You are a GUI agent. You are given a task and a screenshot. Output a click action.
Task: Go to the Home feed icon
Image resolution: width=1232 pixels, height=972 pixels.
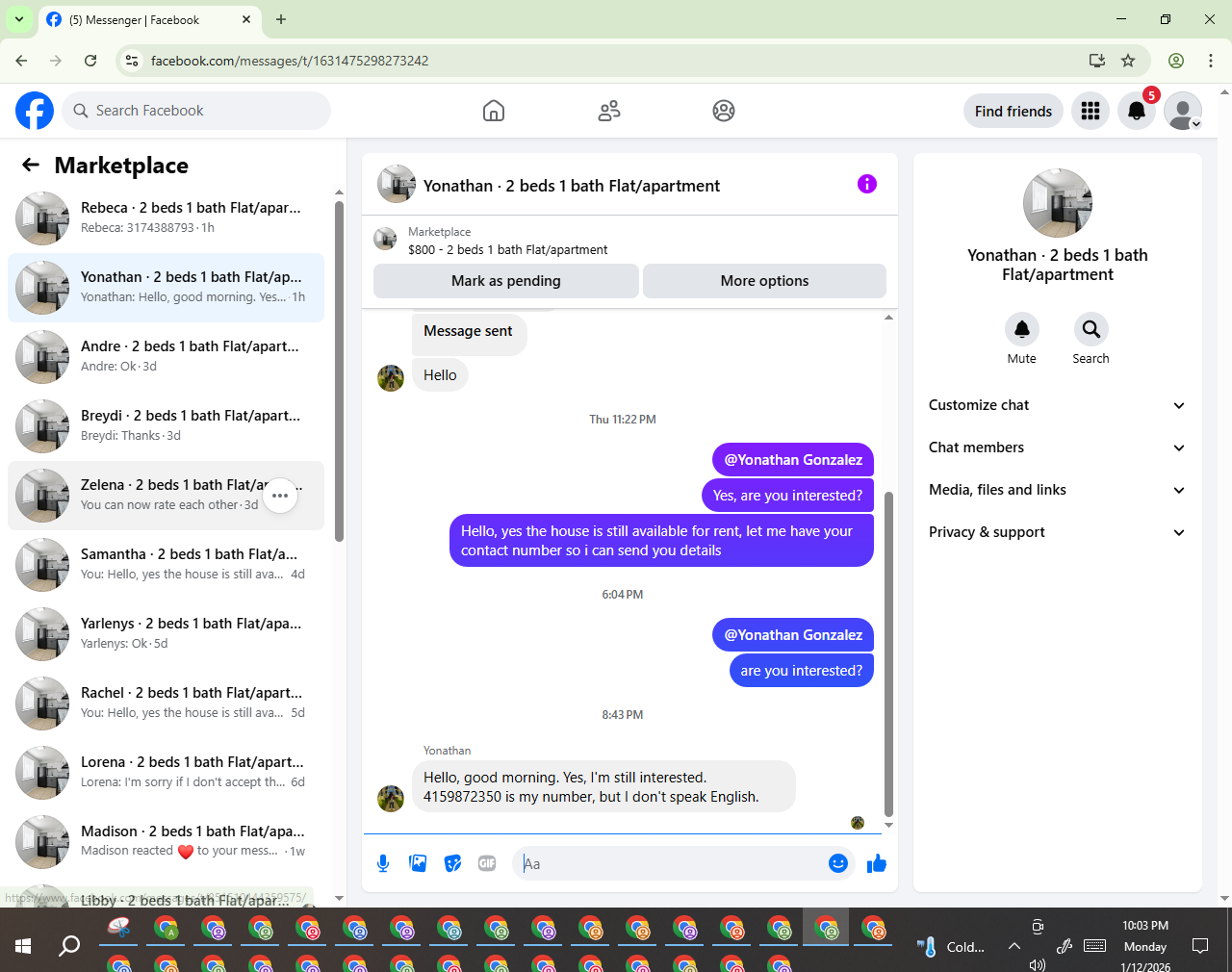pos(494,111)
